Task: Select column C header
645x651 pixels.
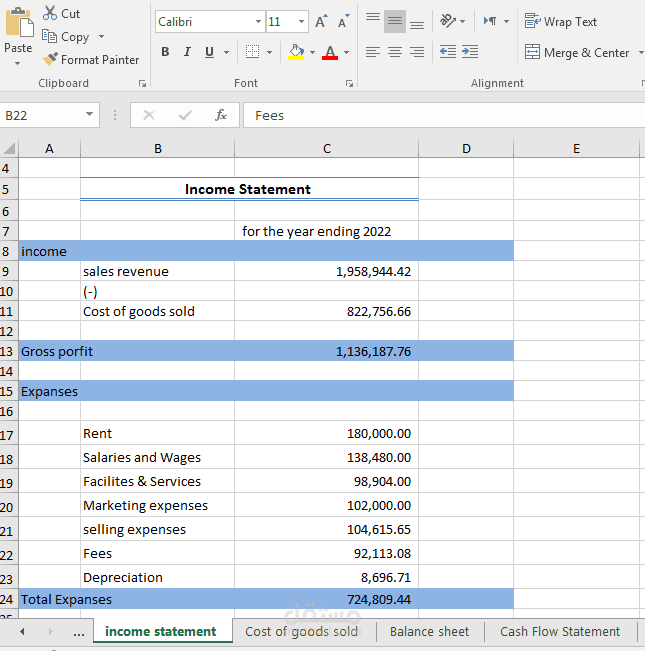Action: pos(327,149)
